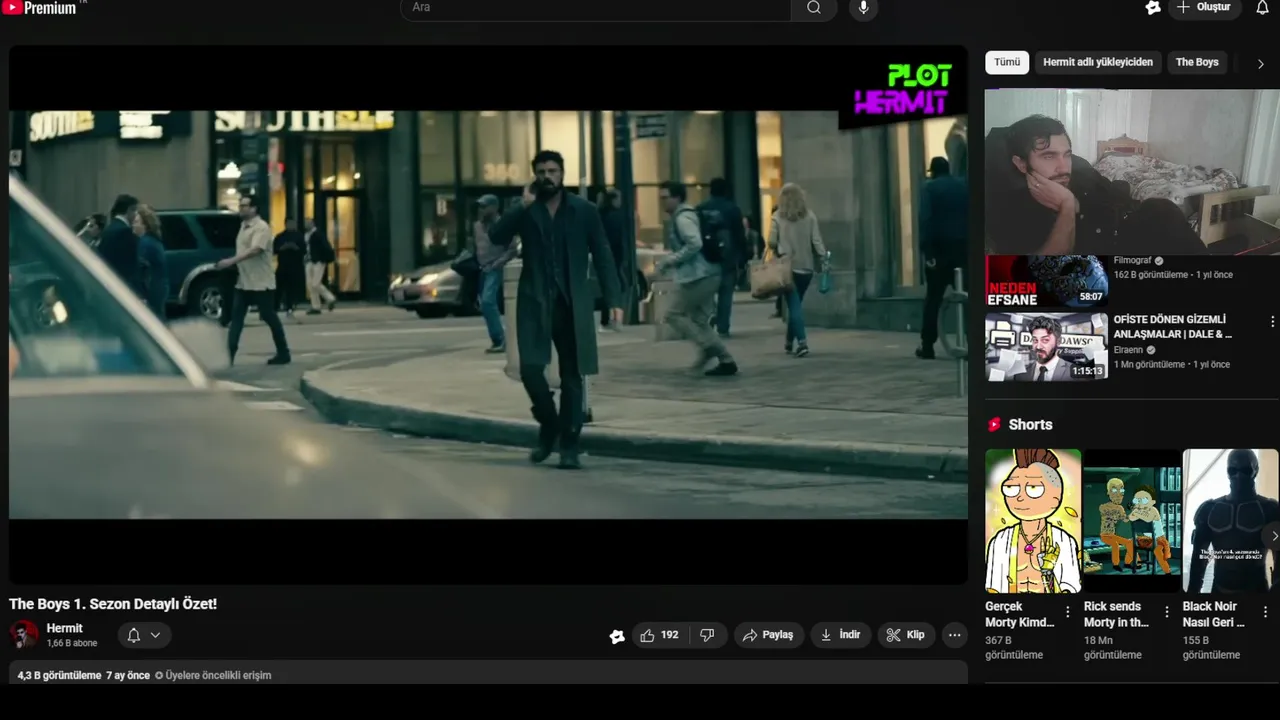Open the Elraenn channel name
The height and width of the screenshot is (720, 1280).
tap(1130, 350)
